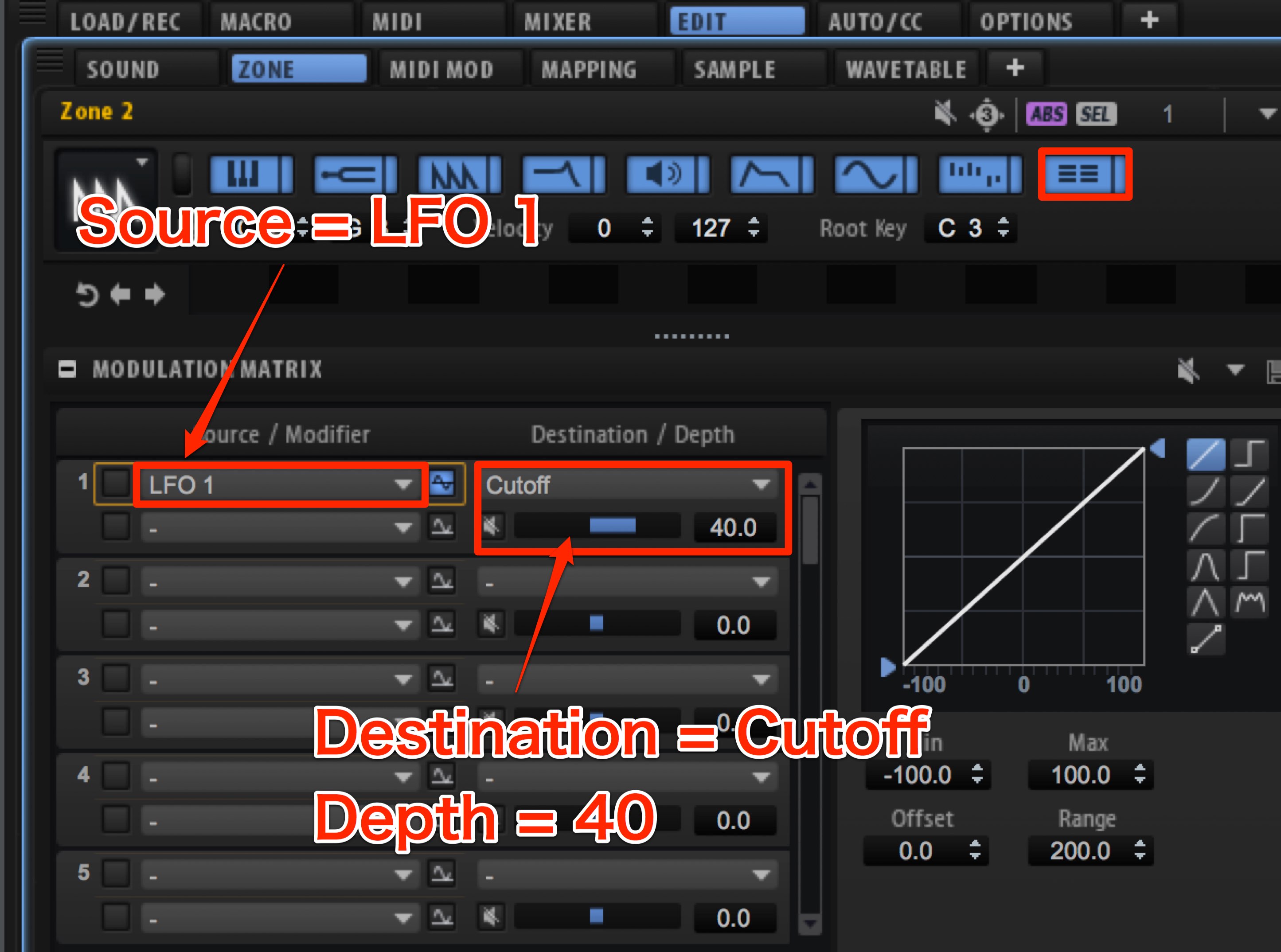Viewport: 1281px width, 952px height.
Task: Click the LFO 1 source polarity button
Action: (442, 484)
